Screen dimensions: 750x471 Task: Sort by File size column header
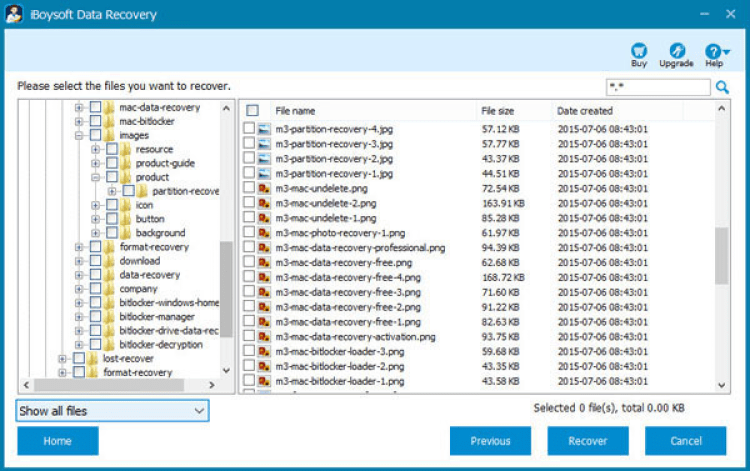(514, 111)
